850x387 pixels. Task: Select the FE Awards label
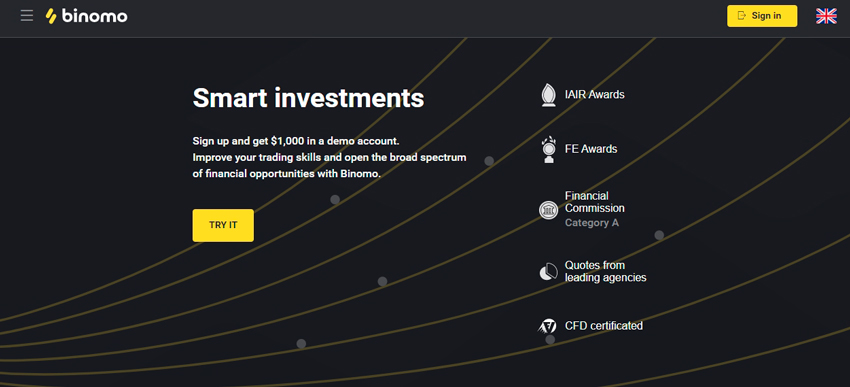[x=591, y=149]
